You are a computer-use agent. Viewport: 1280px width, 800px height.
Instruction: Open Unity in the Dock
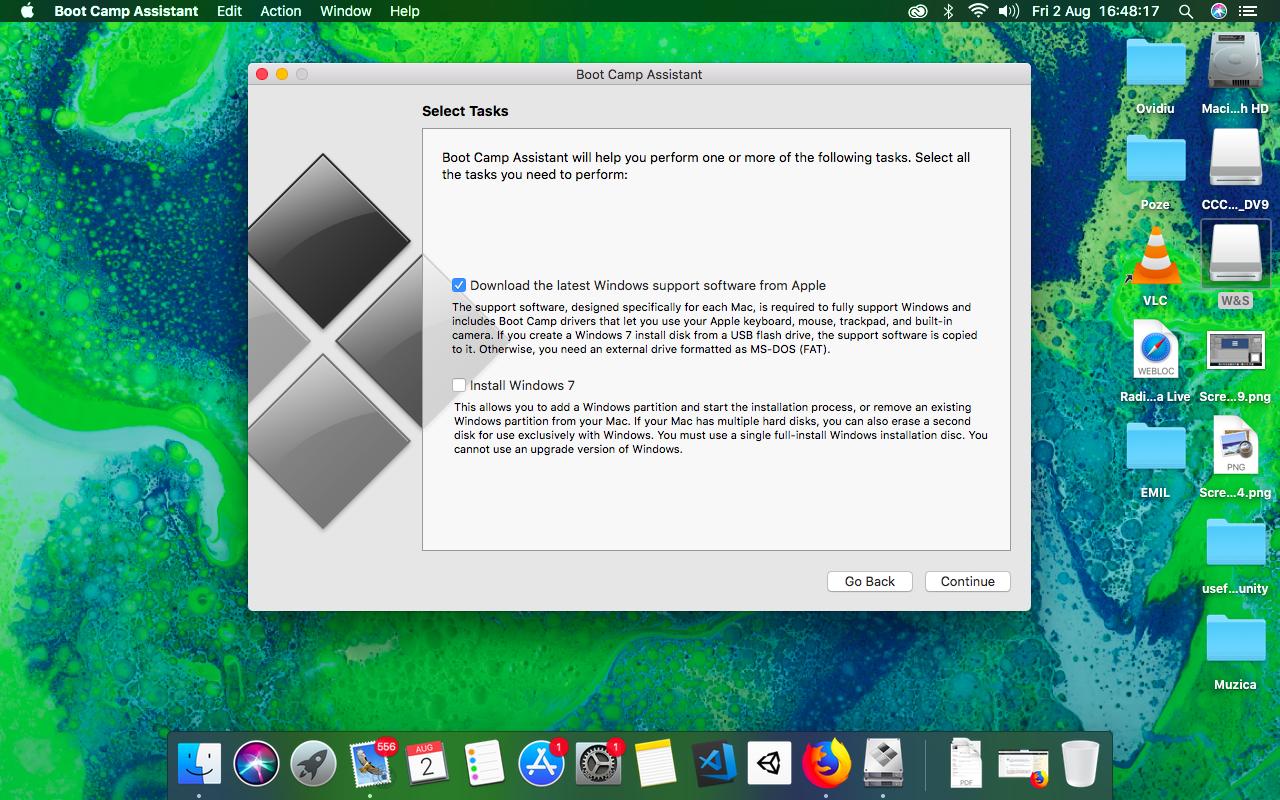point(769,765)
